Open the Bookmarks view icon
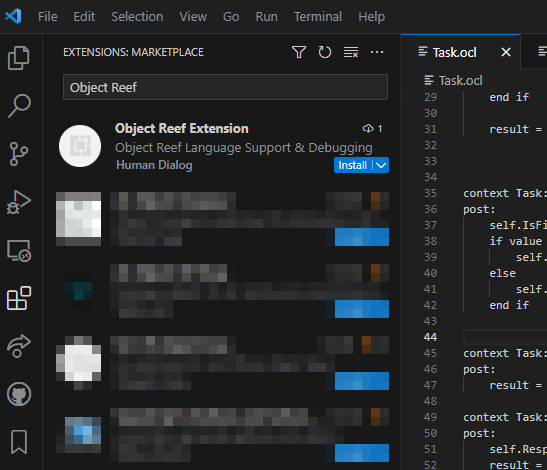The height and width of the screenshot is (470, 547). click(19, 442)
